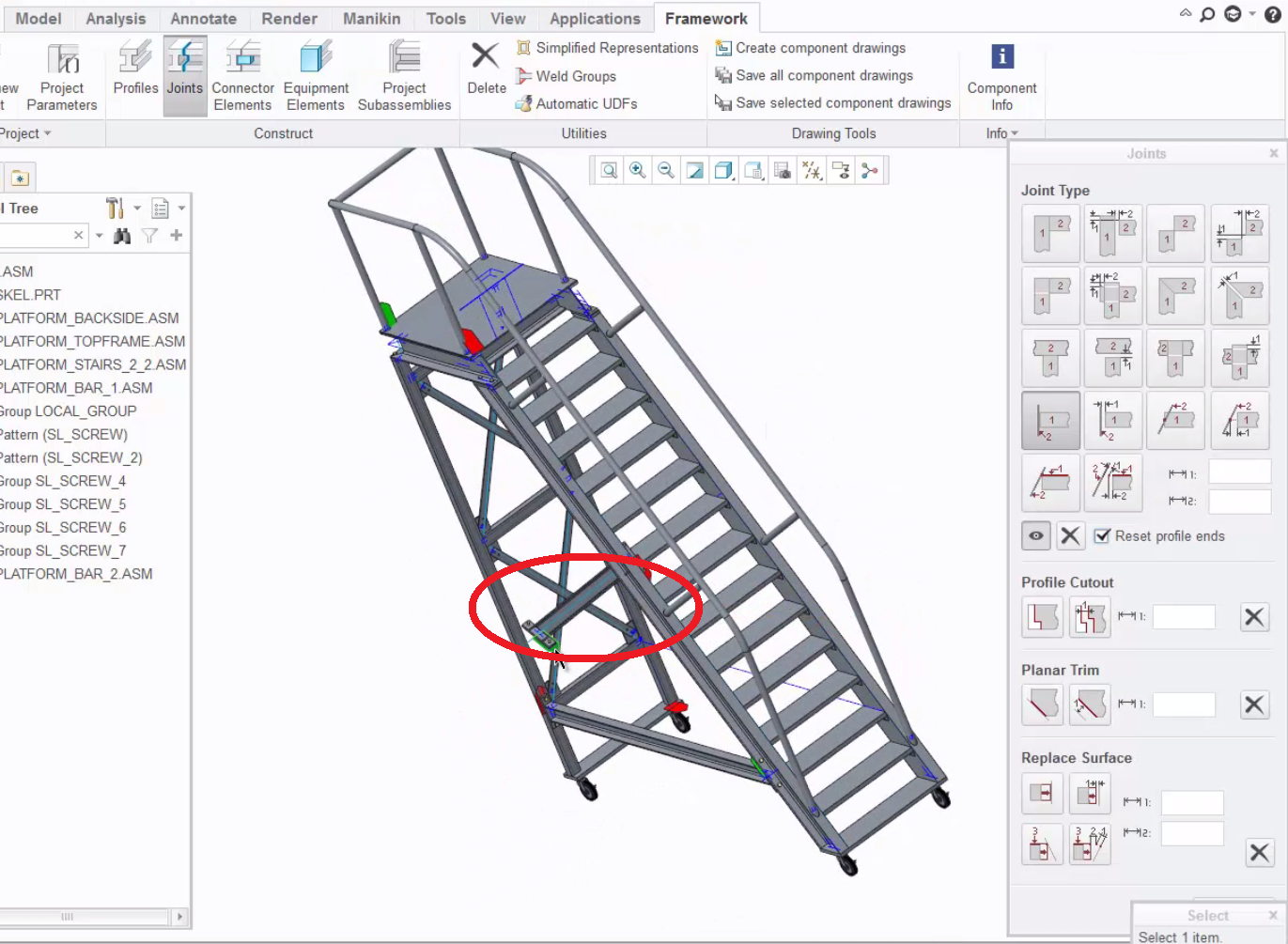Image resolution: width=1288 pixels, height=944 pixels.
Task: Open the Component Info tool
Action: tap(1001, 75)
